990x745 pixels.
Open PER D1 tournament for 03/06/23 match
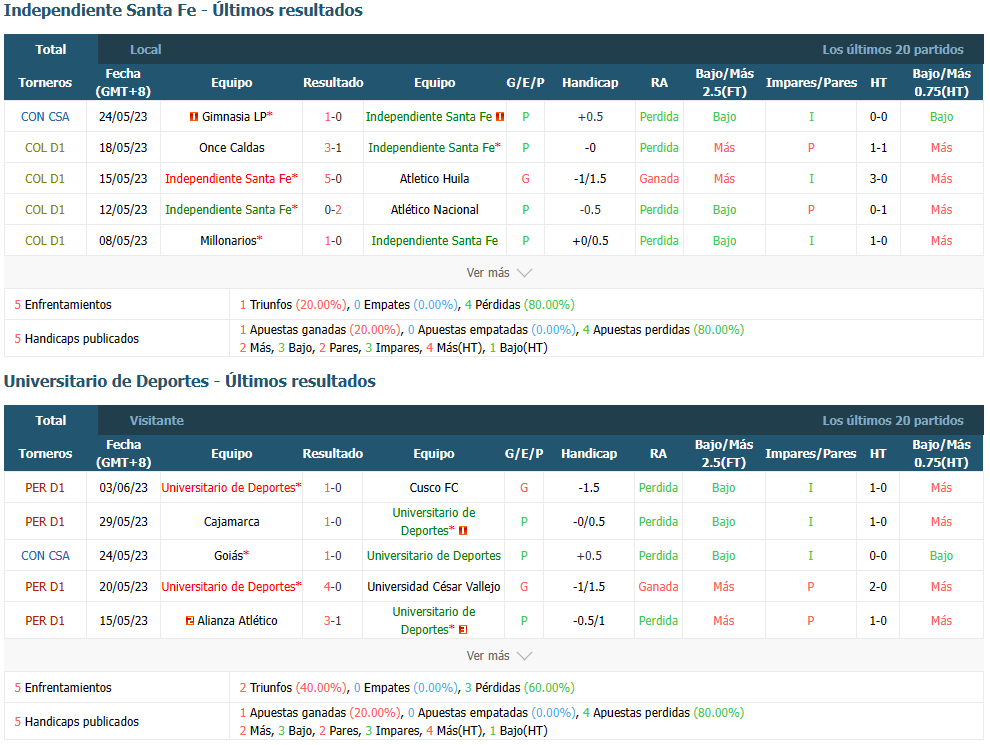(x=45, y=487)
